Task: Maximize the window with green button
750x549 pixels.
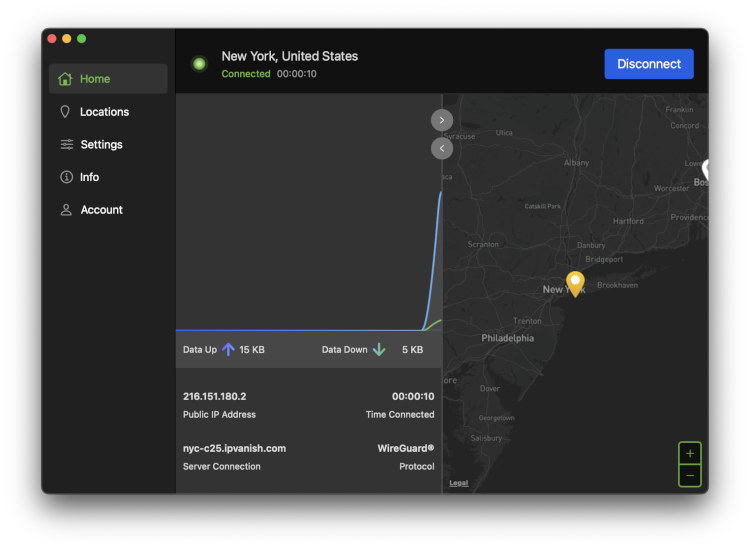Action: (x=82, y=38)
